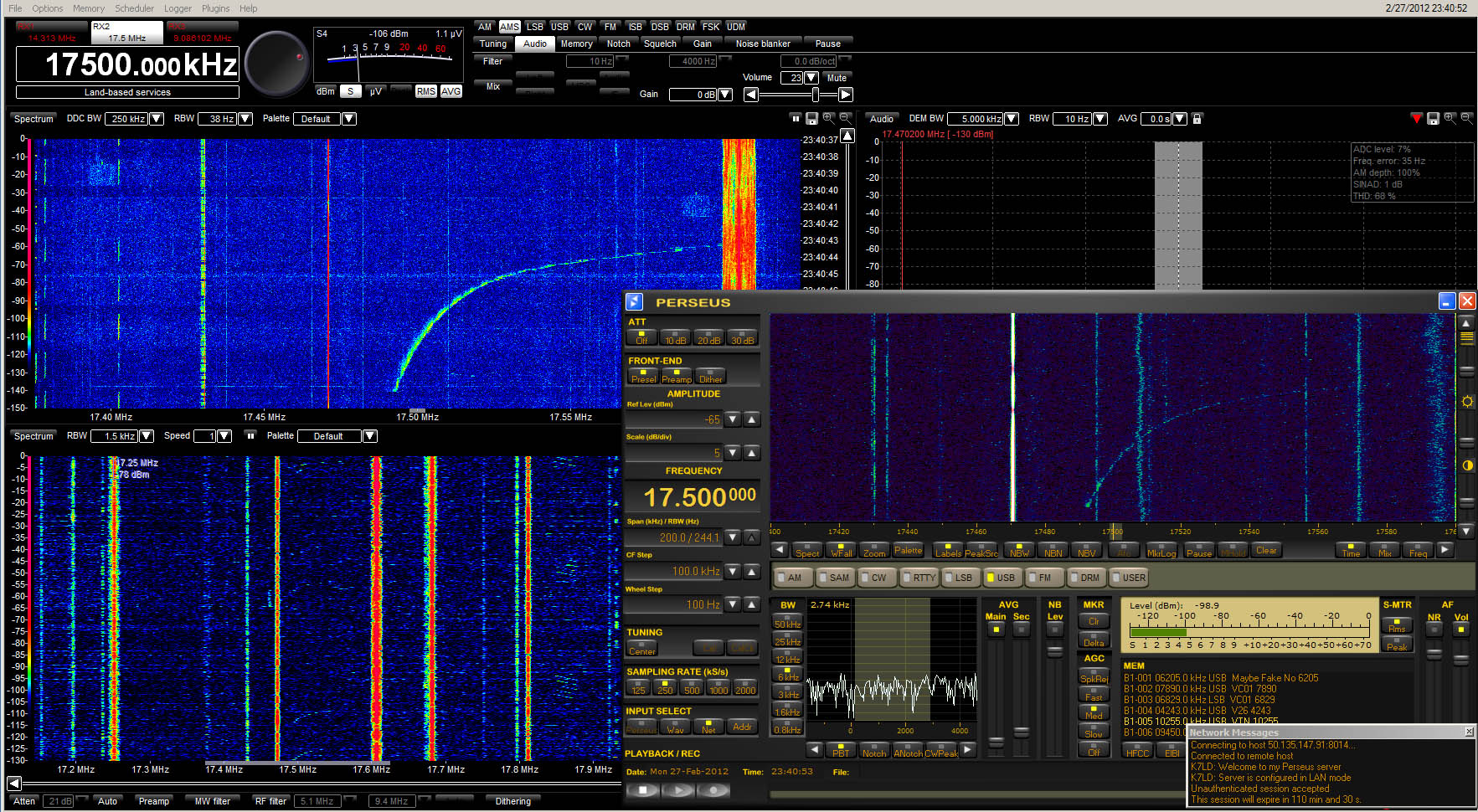
Task: Switch to the Squelch tab
Action: tap(660, 44)
